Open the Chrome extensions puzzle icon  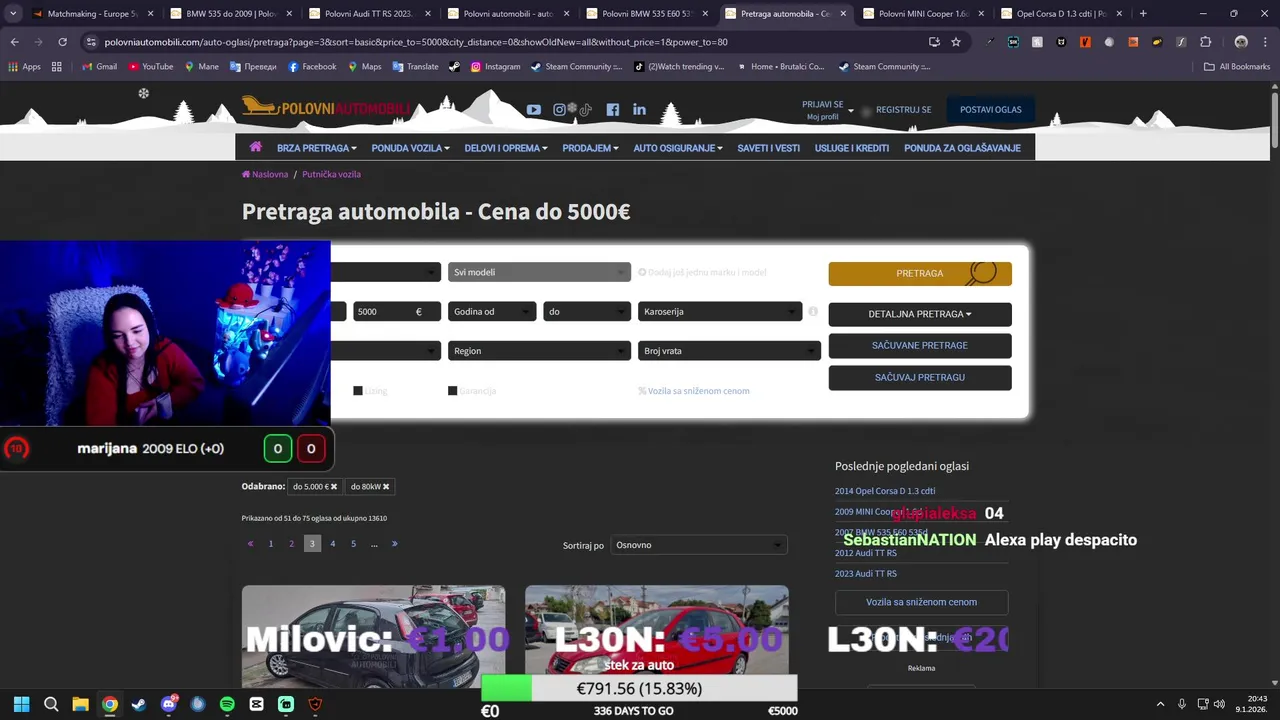click(1205, 42)
